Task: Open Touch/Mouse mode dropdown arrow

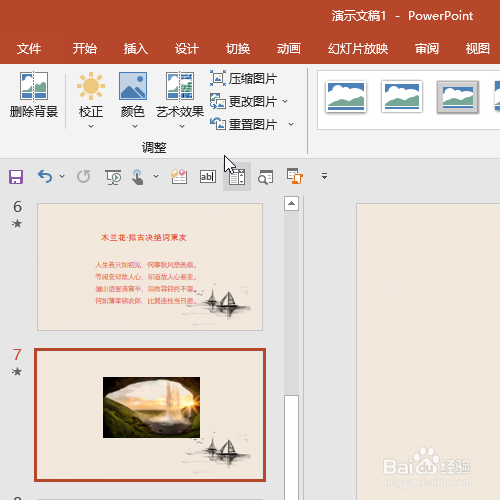Action: click(156, 176)
